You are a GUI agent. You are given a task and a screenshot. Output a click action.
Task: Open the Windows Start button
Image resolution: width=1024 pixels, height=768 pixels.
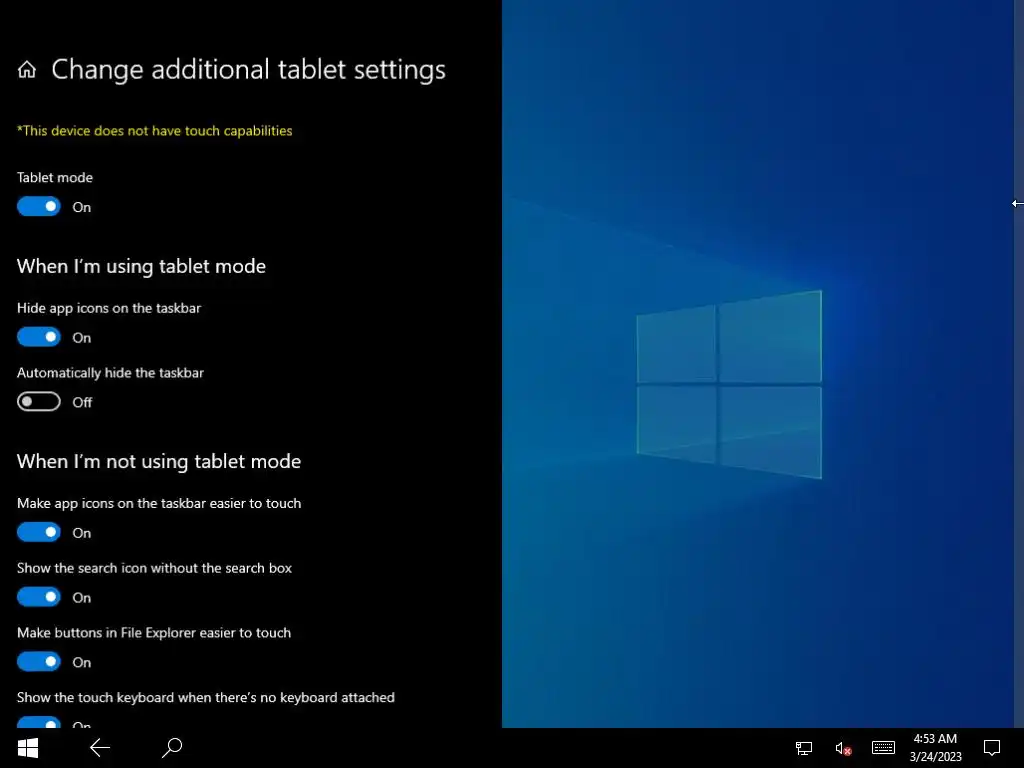tap(27, 748)
